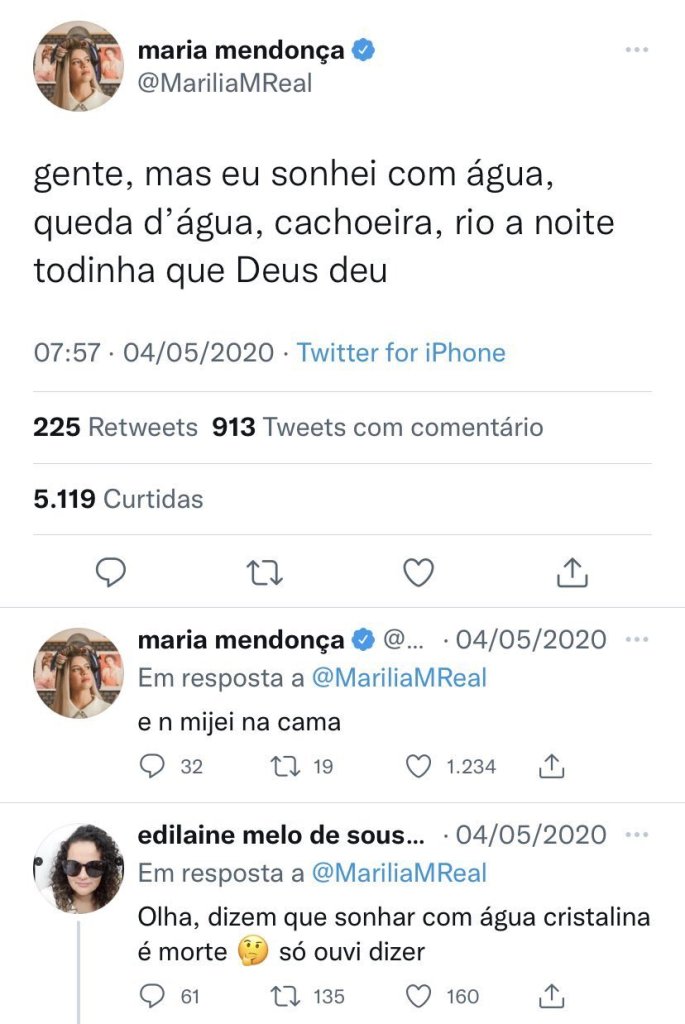Share edilaine's comment
The width and height of the screenshot is (685, 1024).
(x=552, y=996)
